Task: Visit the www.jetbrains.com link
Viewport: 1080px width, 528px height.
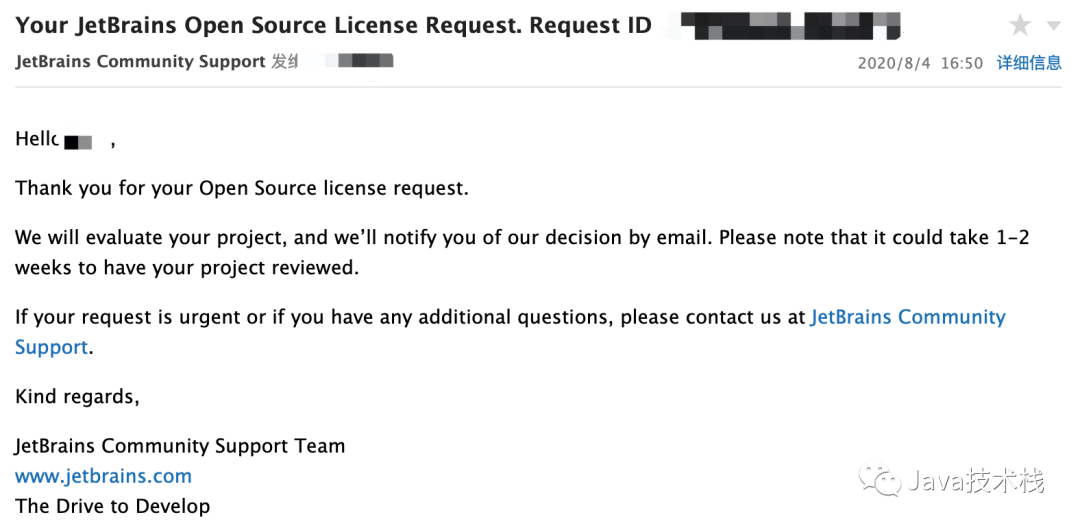Action: coord(103,476)
